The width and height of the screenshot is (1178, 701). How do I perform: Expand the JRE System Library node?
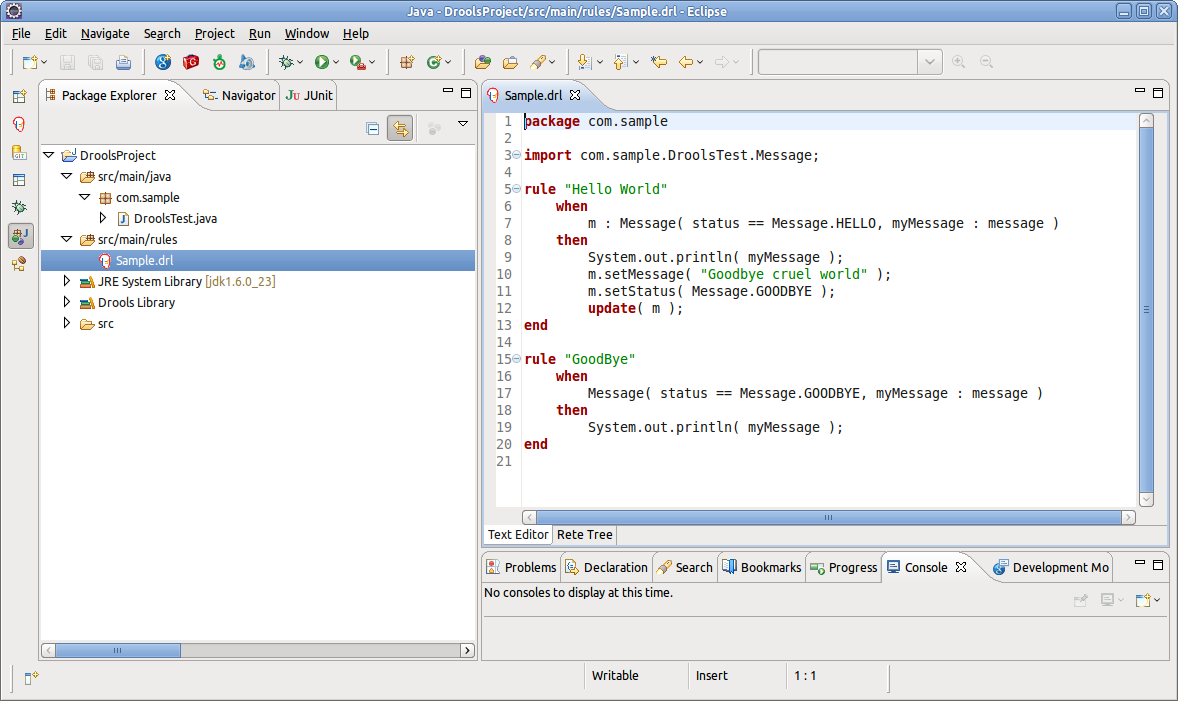click(67, 282)
